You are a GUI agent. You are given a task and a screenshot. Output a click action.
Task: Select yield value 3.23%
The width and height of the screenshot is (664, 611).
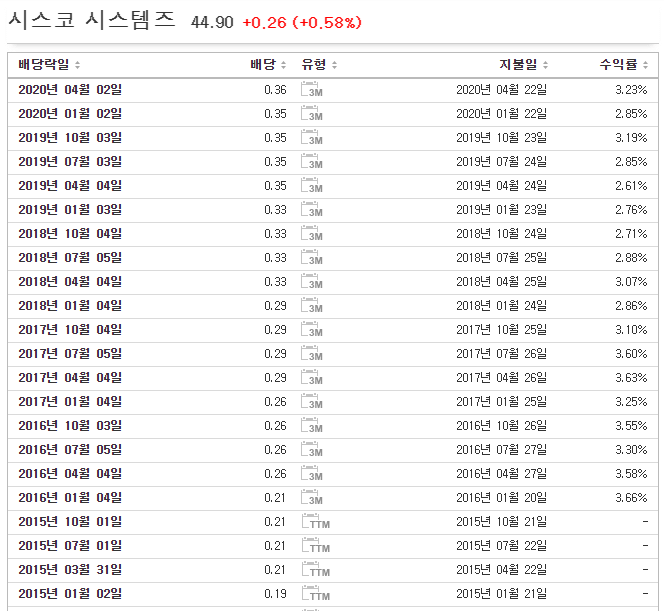(x=631, y=89)
